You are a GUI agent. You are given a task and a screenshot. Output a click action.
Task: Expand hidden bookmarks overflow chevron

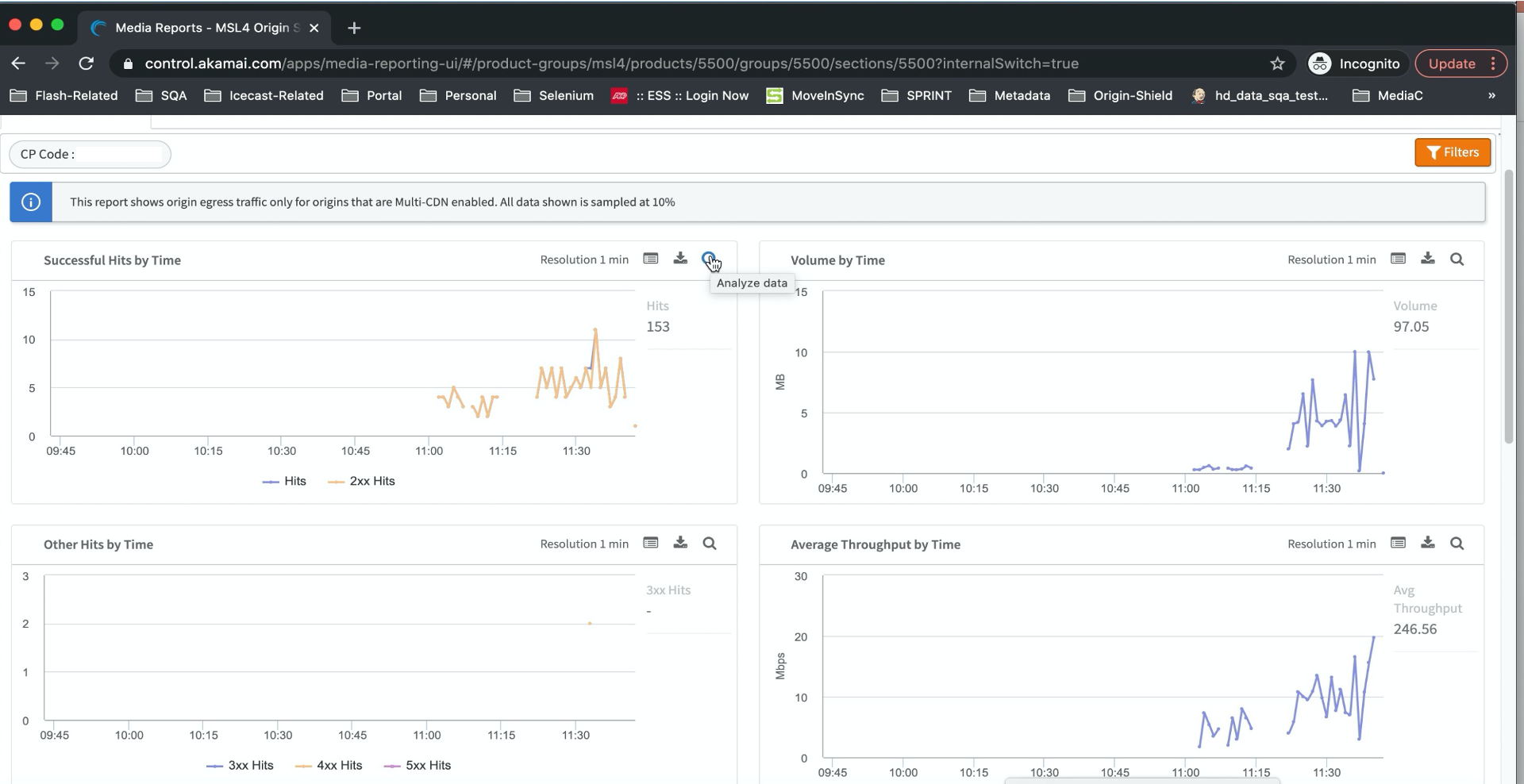1491,95
